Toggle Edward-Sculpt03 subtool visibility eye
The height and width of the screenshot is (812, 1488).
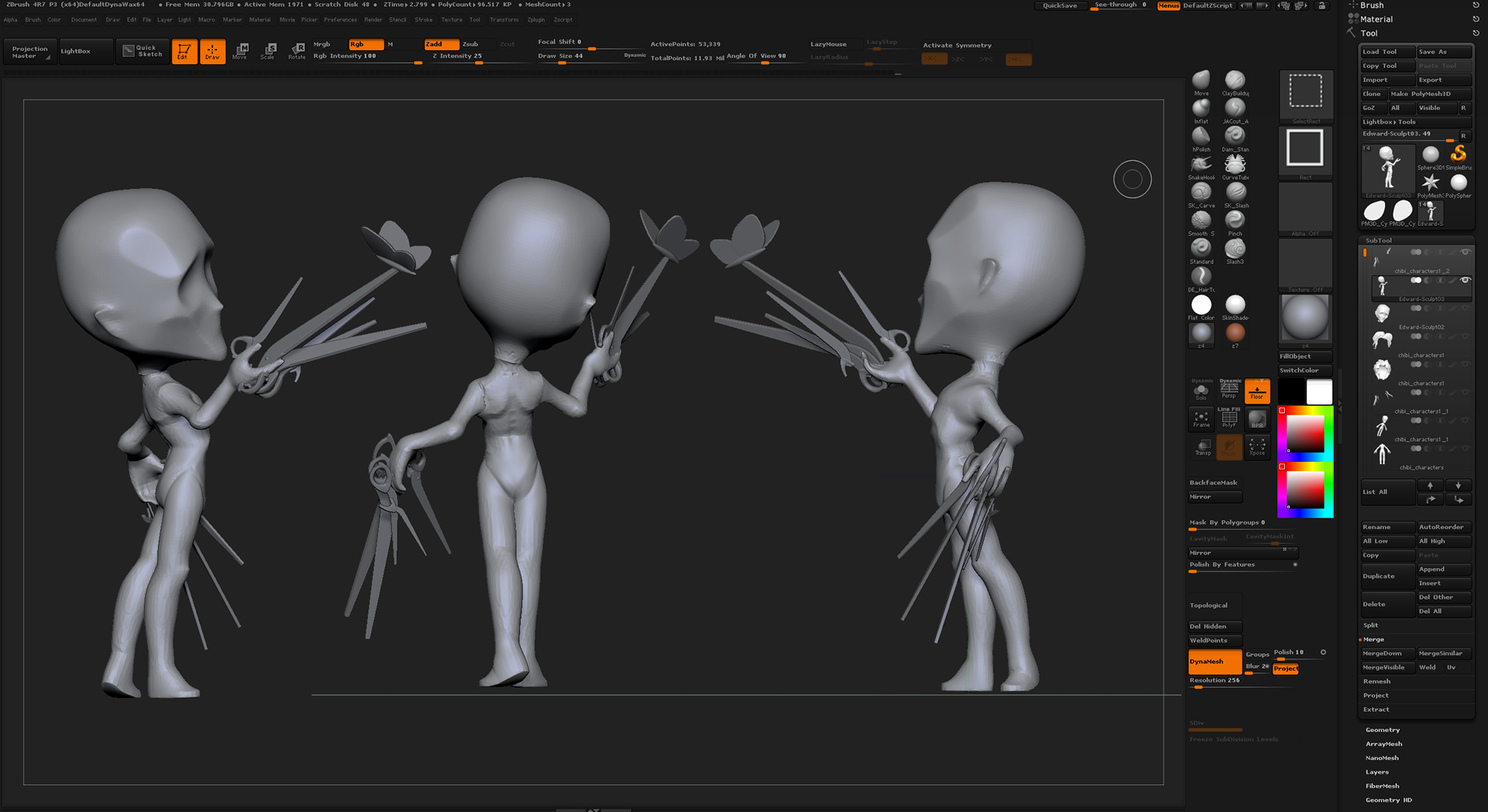(1465, 280)
